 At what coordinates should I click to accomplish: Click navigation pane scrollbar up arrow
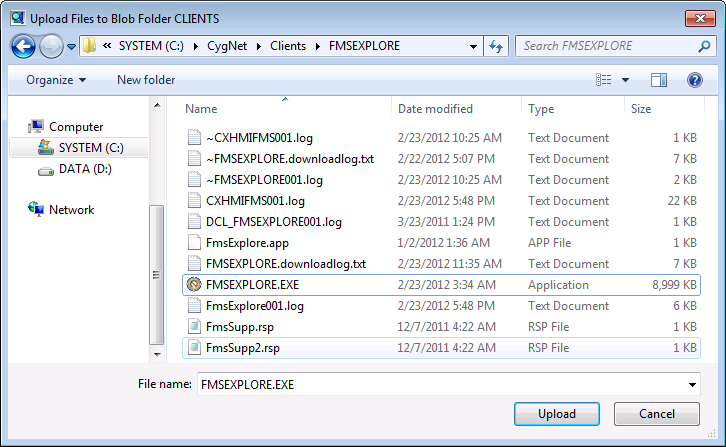(x=157, y=106)
